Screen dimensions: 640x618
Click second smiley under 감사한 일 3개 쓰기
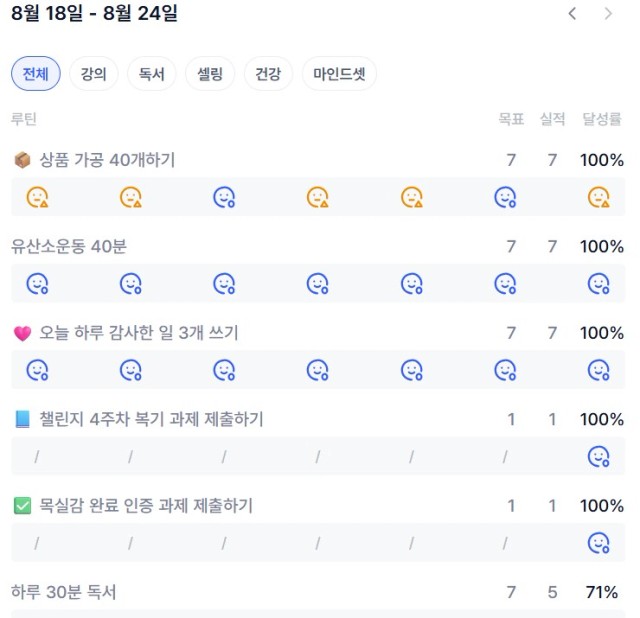(x=131, y=370)
